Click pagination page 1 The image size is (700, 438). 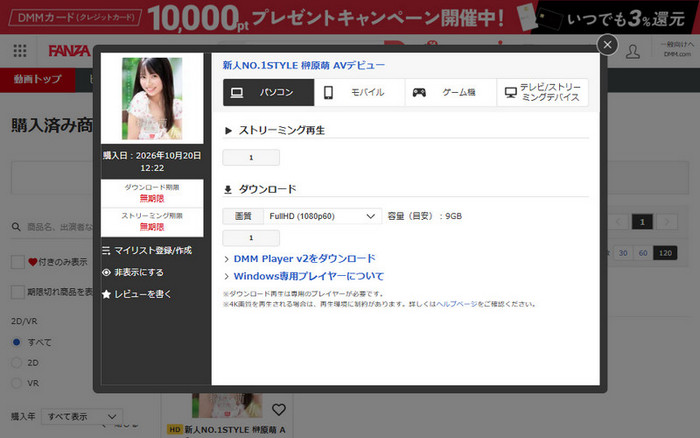[x=642, y=222]
